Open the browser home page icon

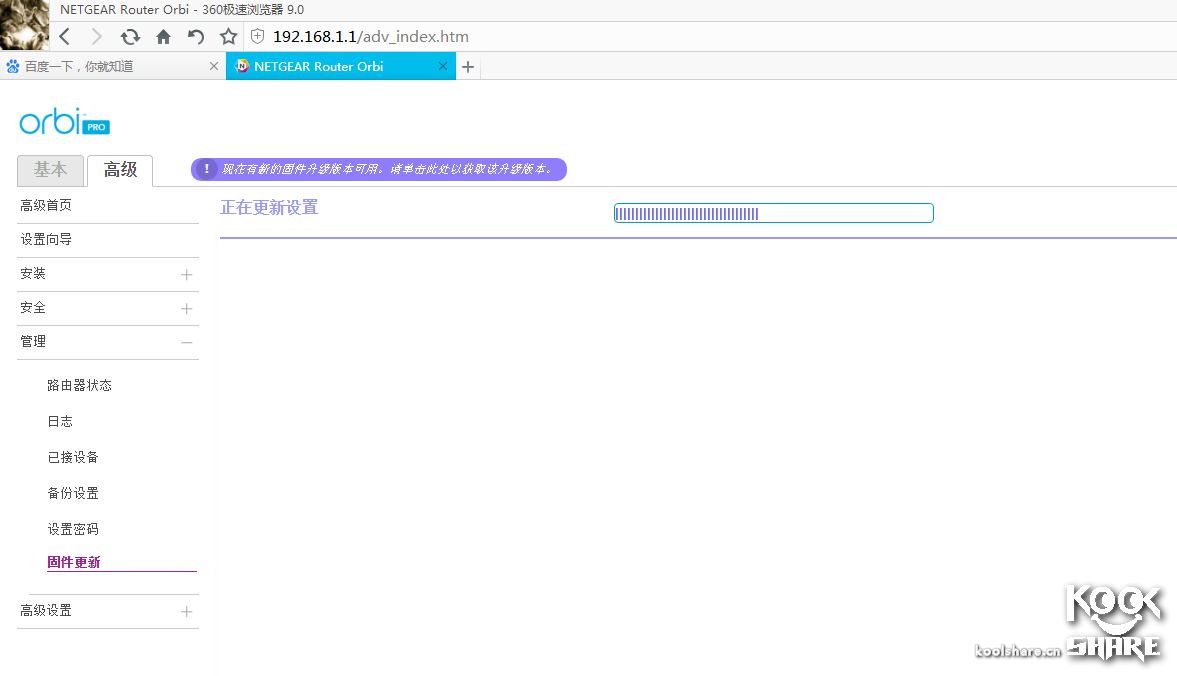163,36
